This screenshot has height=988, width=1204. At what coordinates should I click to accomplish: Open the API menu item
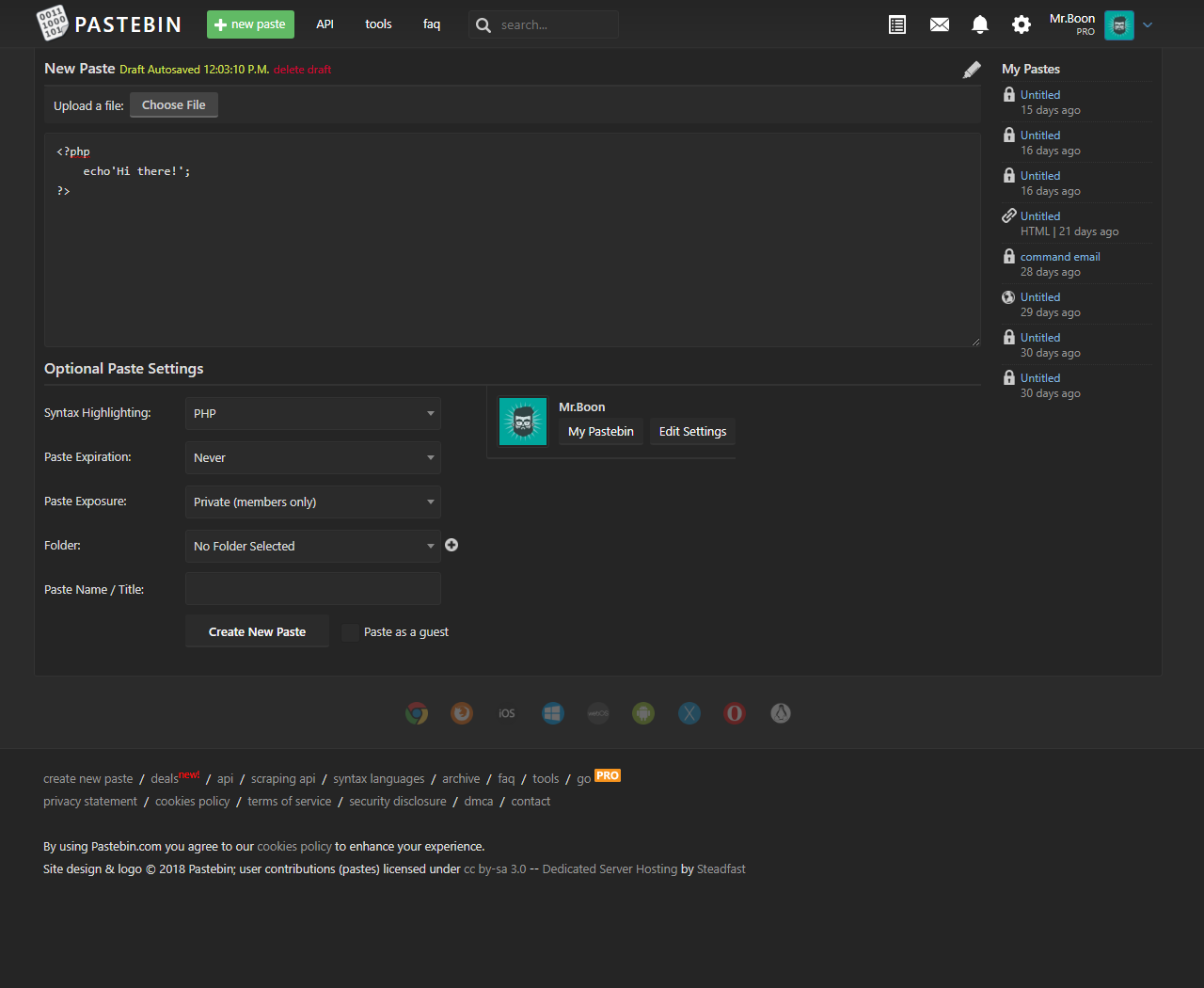(325, 24)
